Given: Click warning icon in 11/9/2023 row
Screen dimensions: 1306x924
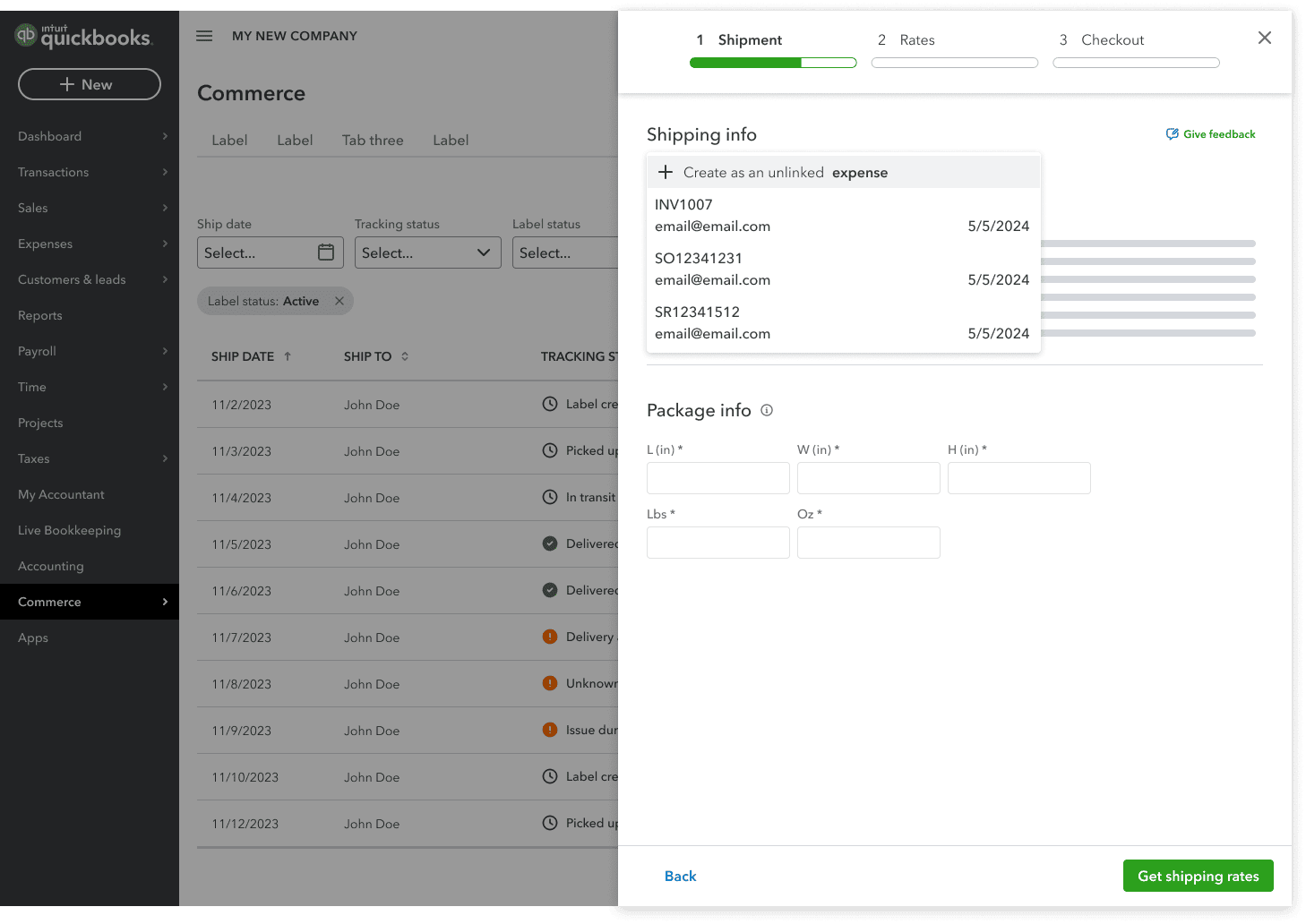Looking at the screenshot, I should pyautogui.click(x=550, y=730).
